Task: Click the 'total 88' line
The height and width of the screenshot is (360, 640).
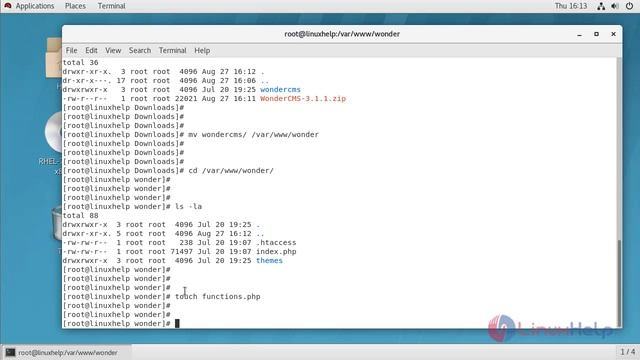Action: (80, 215)
